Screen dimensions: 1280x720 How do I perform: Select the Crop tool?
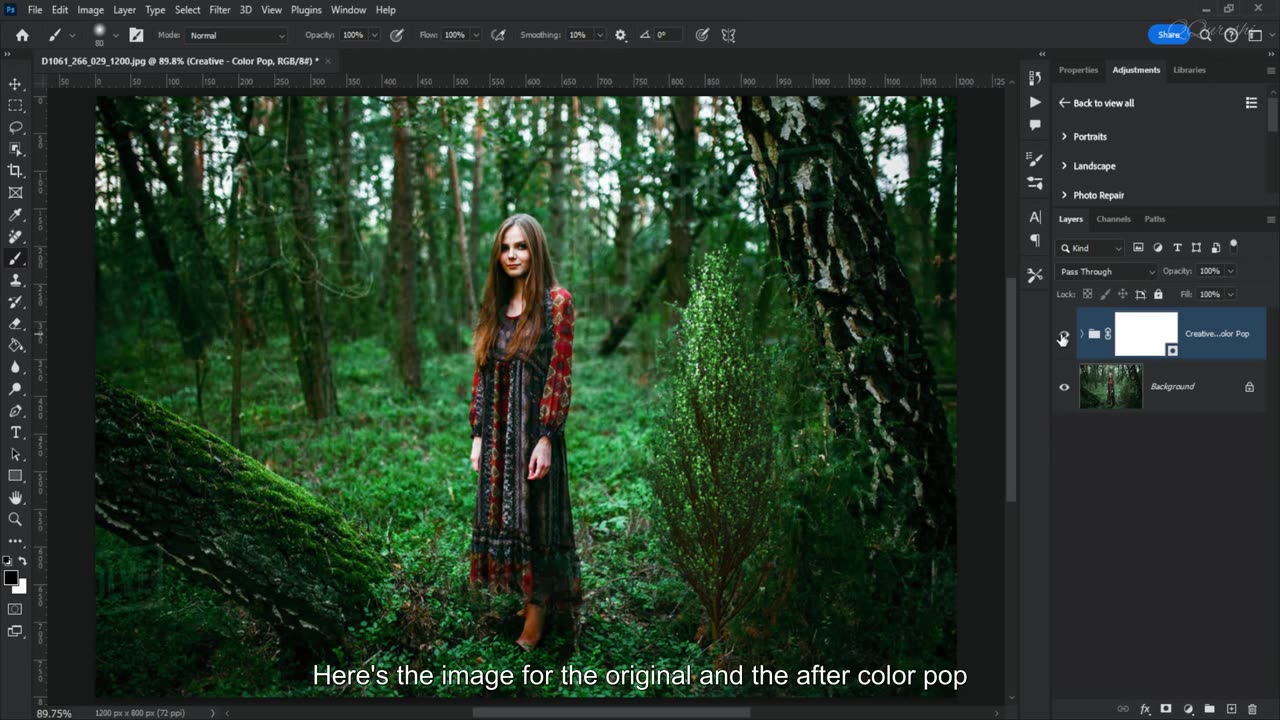coord(15,172)
